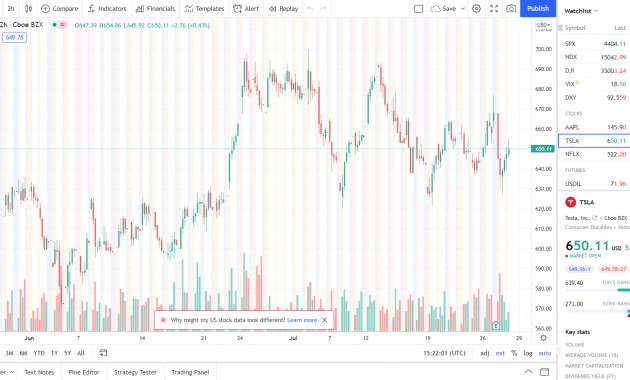
Task: Toggle ext extended hours
Action: tap(500, 353)
